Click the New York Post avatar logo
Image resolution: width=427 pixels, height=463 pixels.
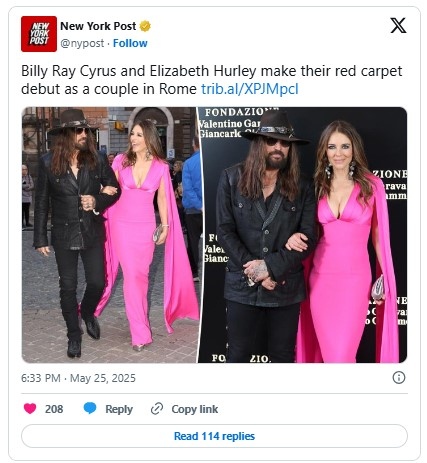39,34
